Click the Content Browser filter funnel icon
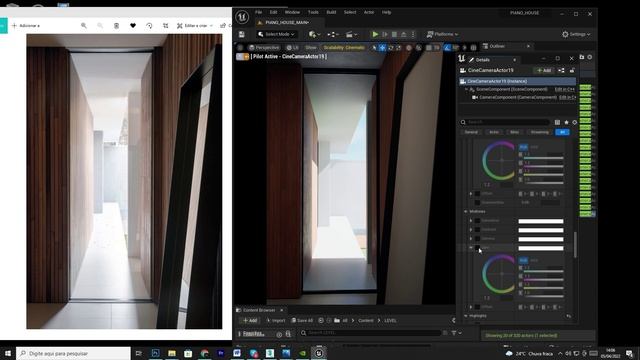Viewport: 640px width, 360px height. click(x=454, y=333)
